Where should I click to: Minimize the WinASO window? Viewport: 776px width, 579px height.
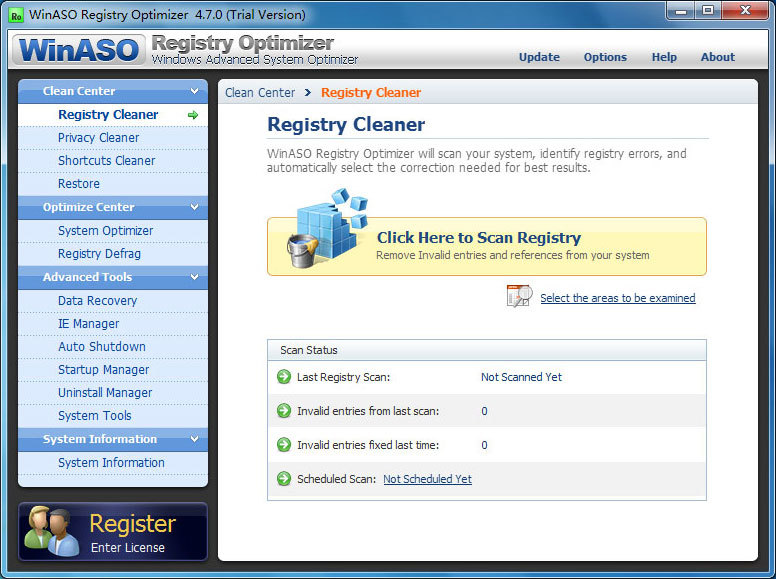tap(681, 11)
